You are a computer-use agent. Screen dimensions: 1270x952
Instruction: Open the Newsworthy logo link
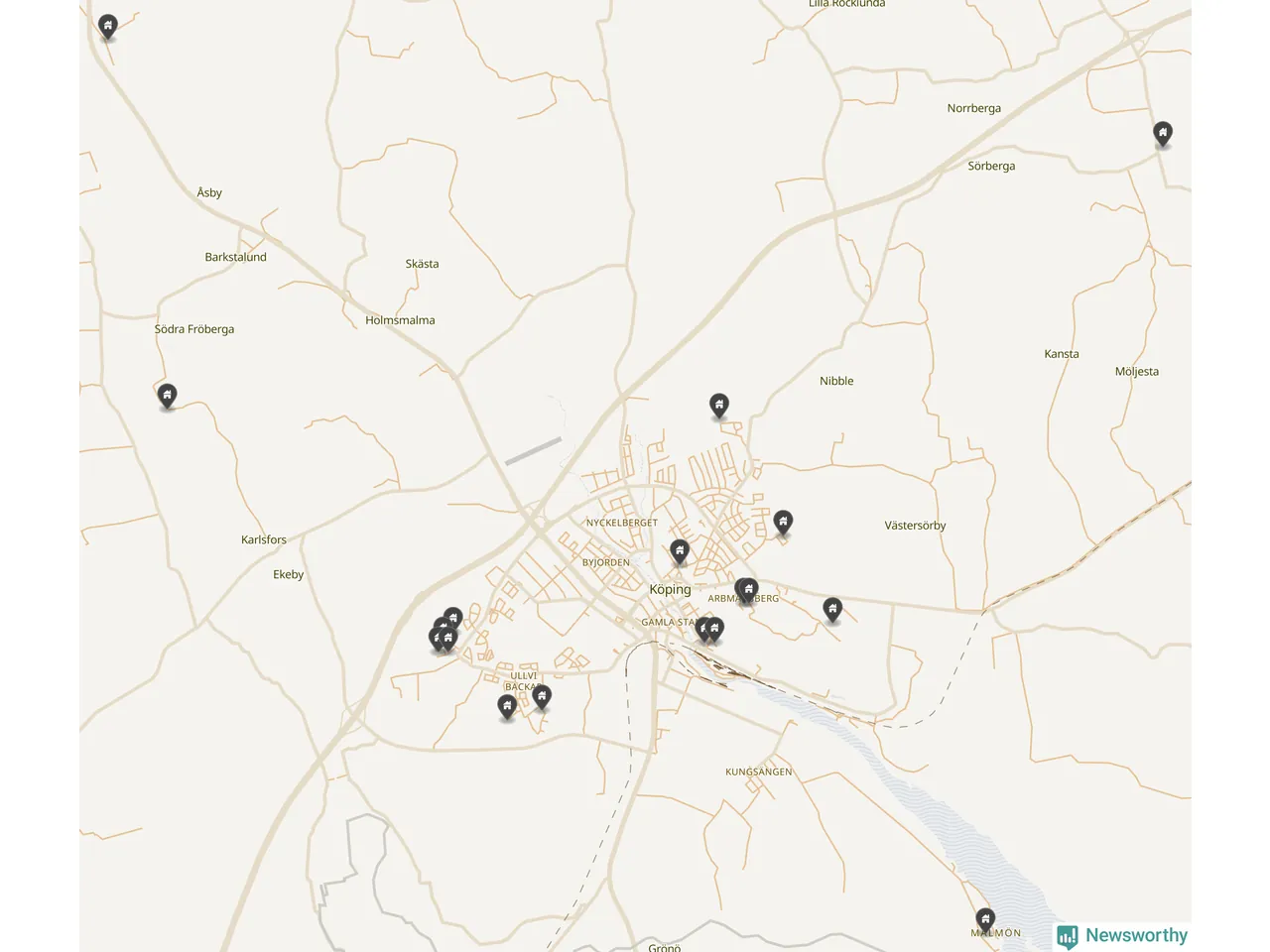click(1122, 936)
